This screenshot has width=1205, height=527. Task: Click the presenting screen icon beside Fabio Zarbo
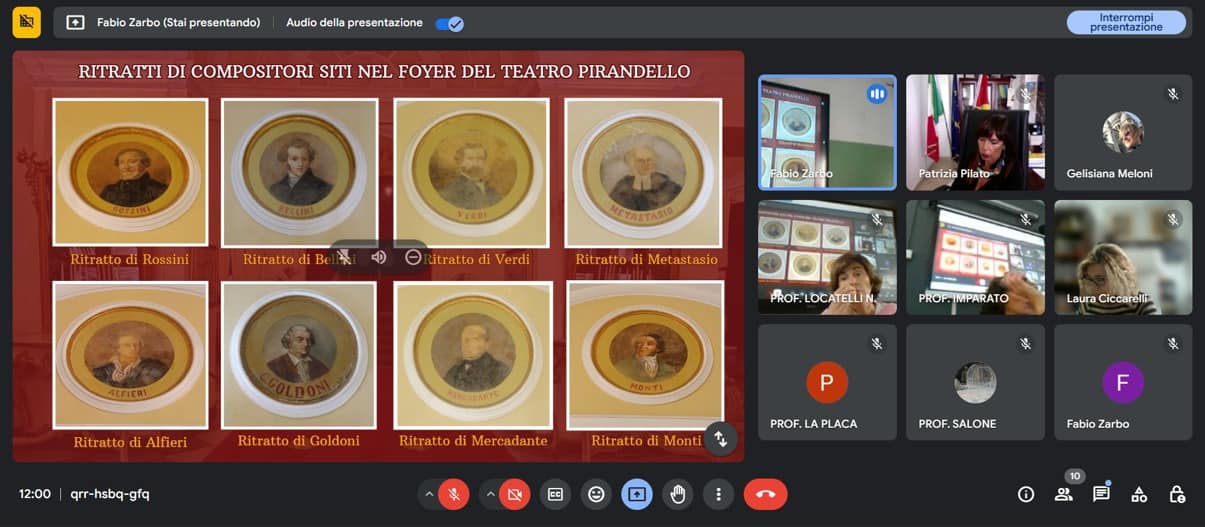pyautogui.click(x=76, y=22)
